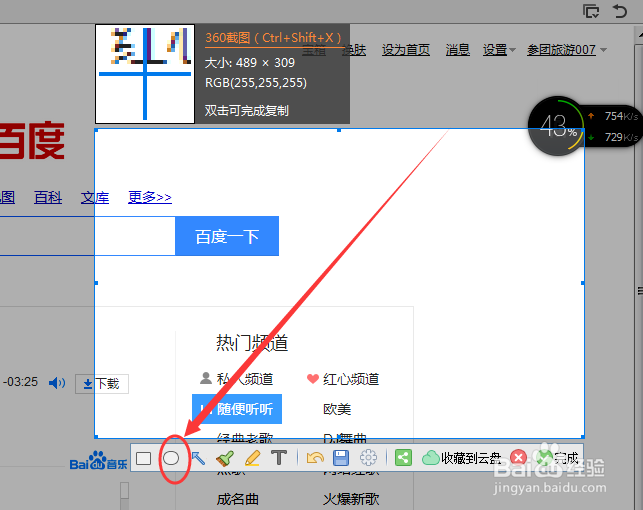Open screenshot settings gear icon
This screenshot has width=643, height=510.
[368, 458]
